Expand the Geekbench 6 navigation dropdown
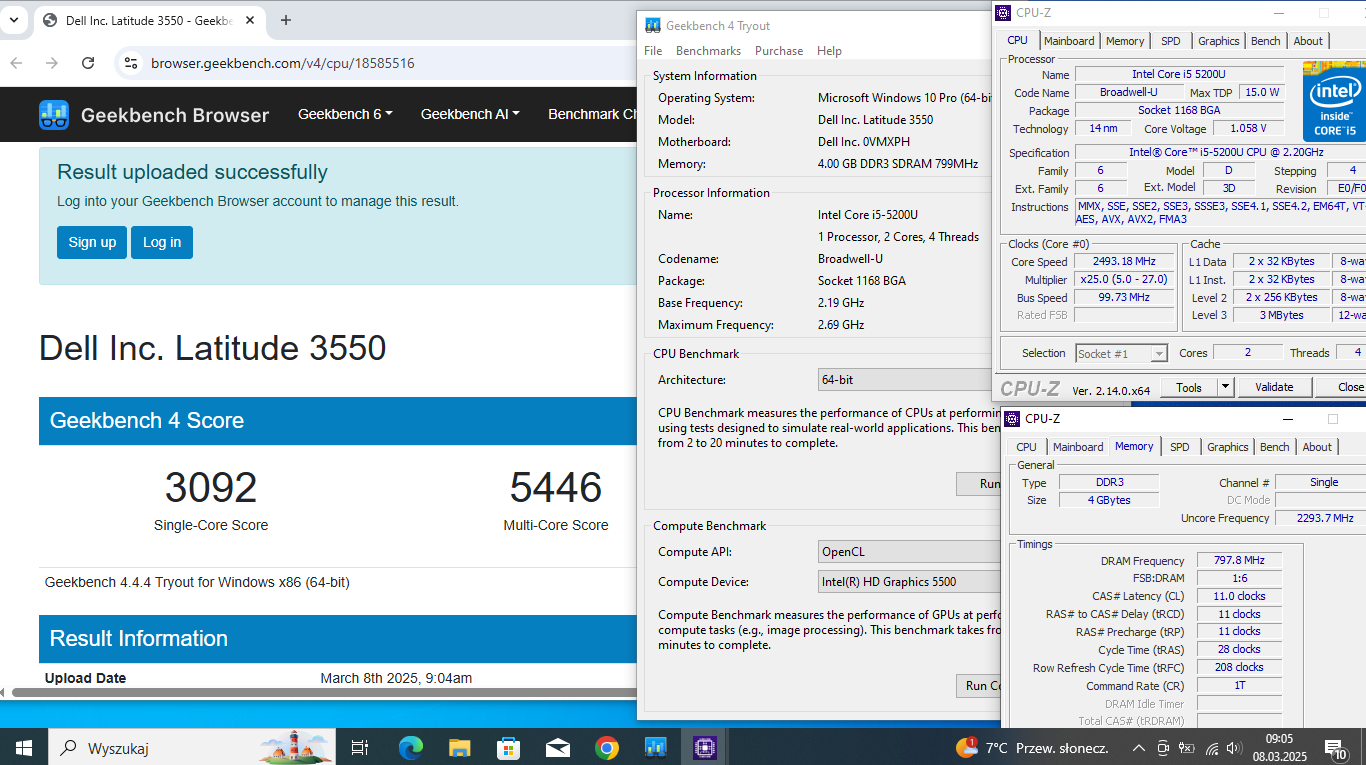Screen dimensions: 1366x765 pyautogui.click(x=345, y=114)
